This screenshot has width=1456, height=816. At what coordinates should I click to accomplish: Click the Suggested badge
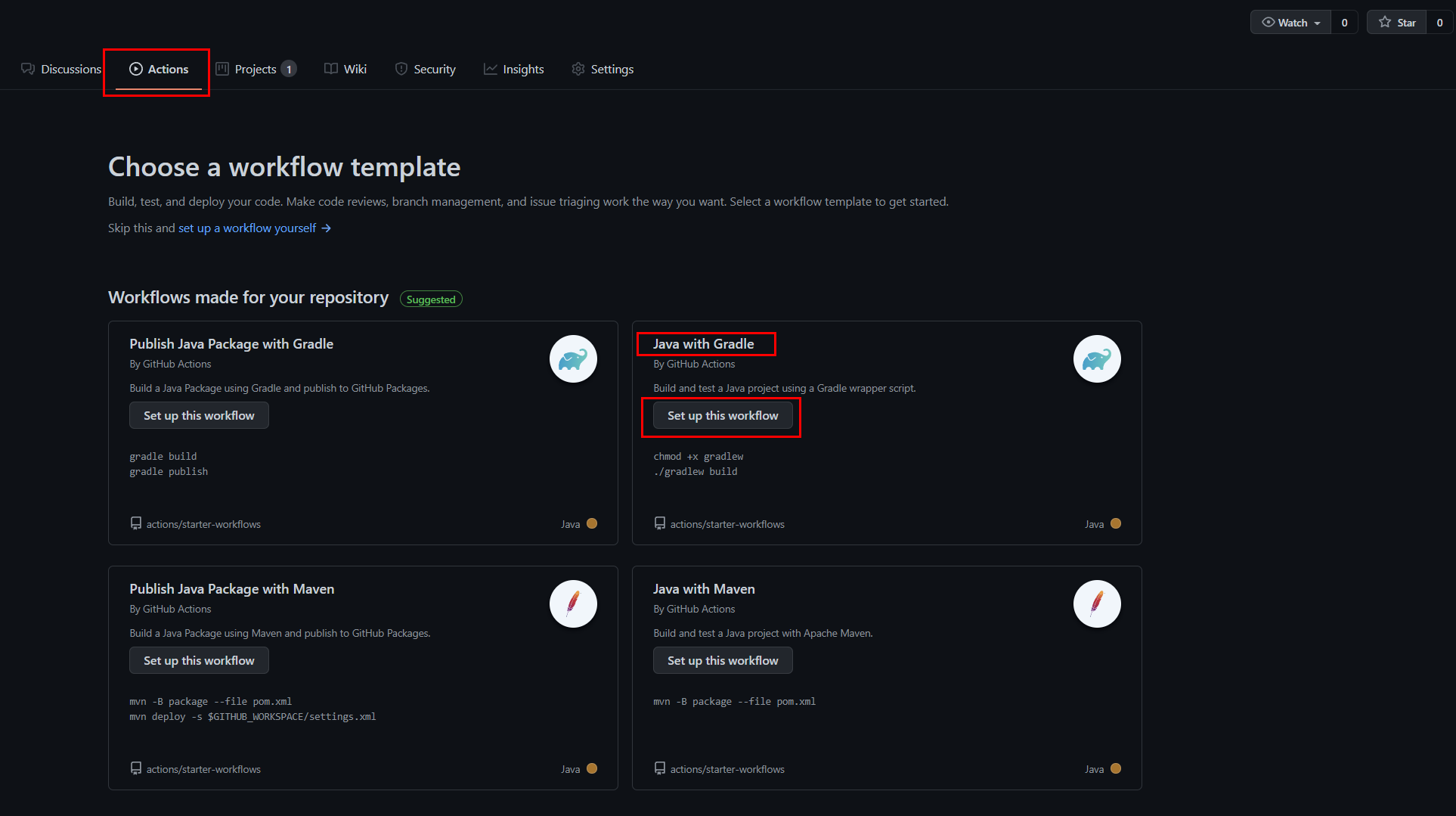click(431, 299)
